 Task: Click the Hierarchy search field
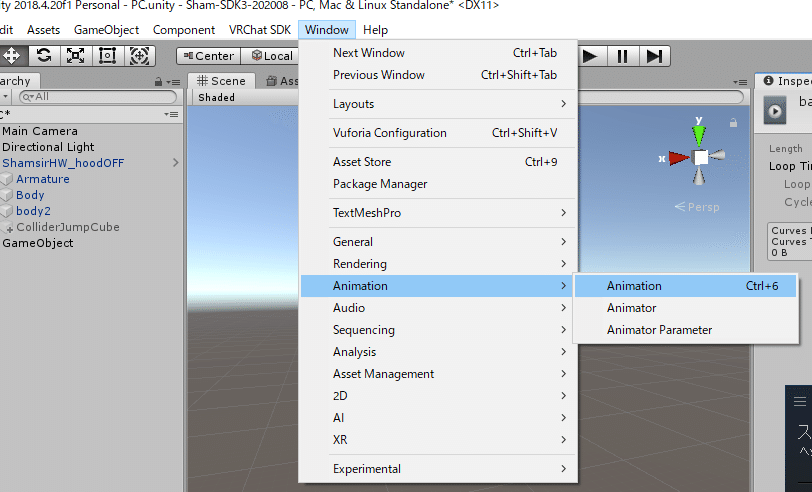coord(98,96)
